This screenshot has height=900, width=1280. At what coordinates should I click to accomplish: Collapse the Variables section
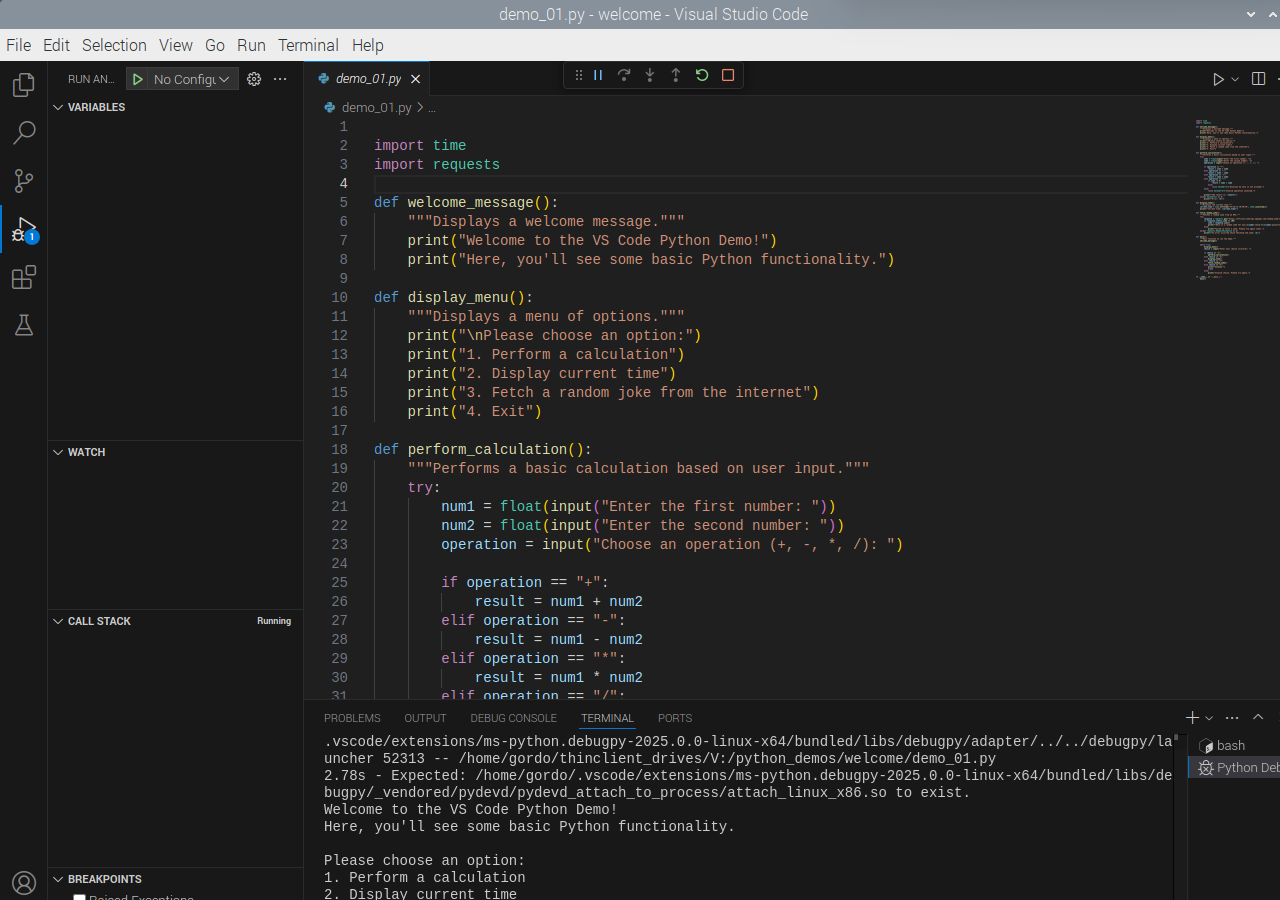(x=57, y=107)
